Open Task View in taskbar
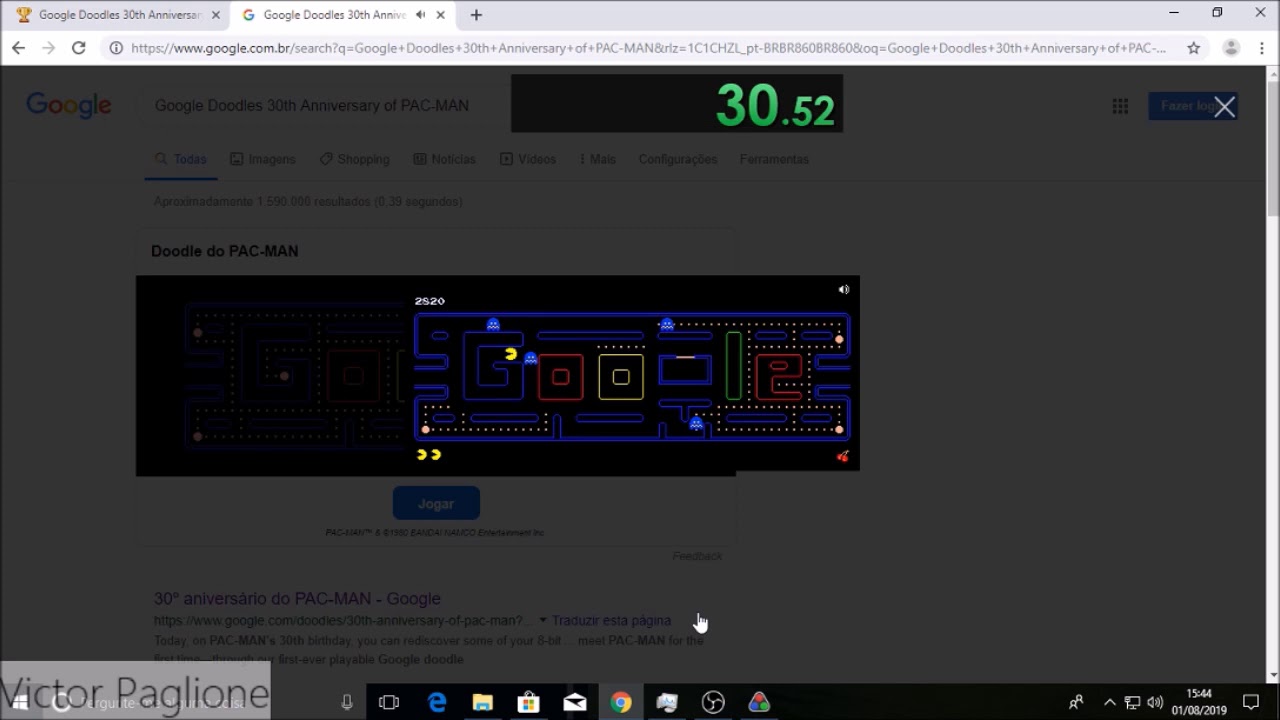Screen dimensions: 1280x720 (389, 703)
